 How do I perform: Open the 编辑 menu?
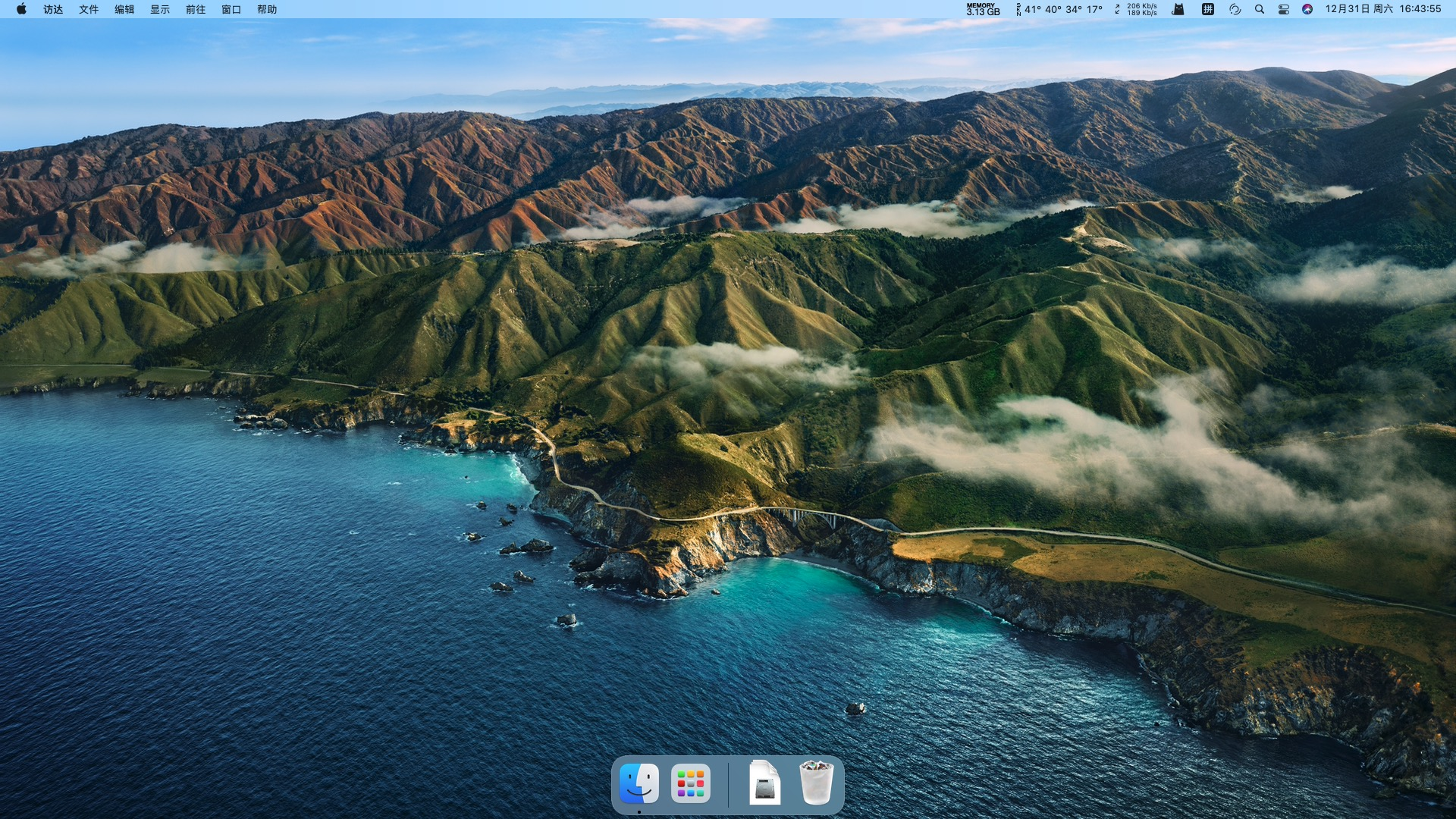[124, 9]
